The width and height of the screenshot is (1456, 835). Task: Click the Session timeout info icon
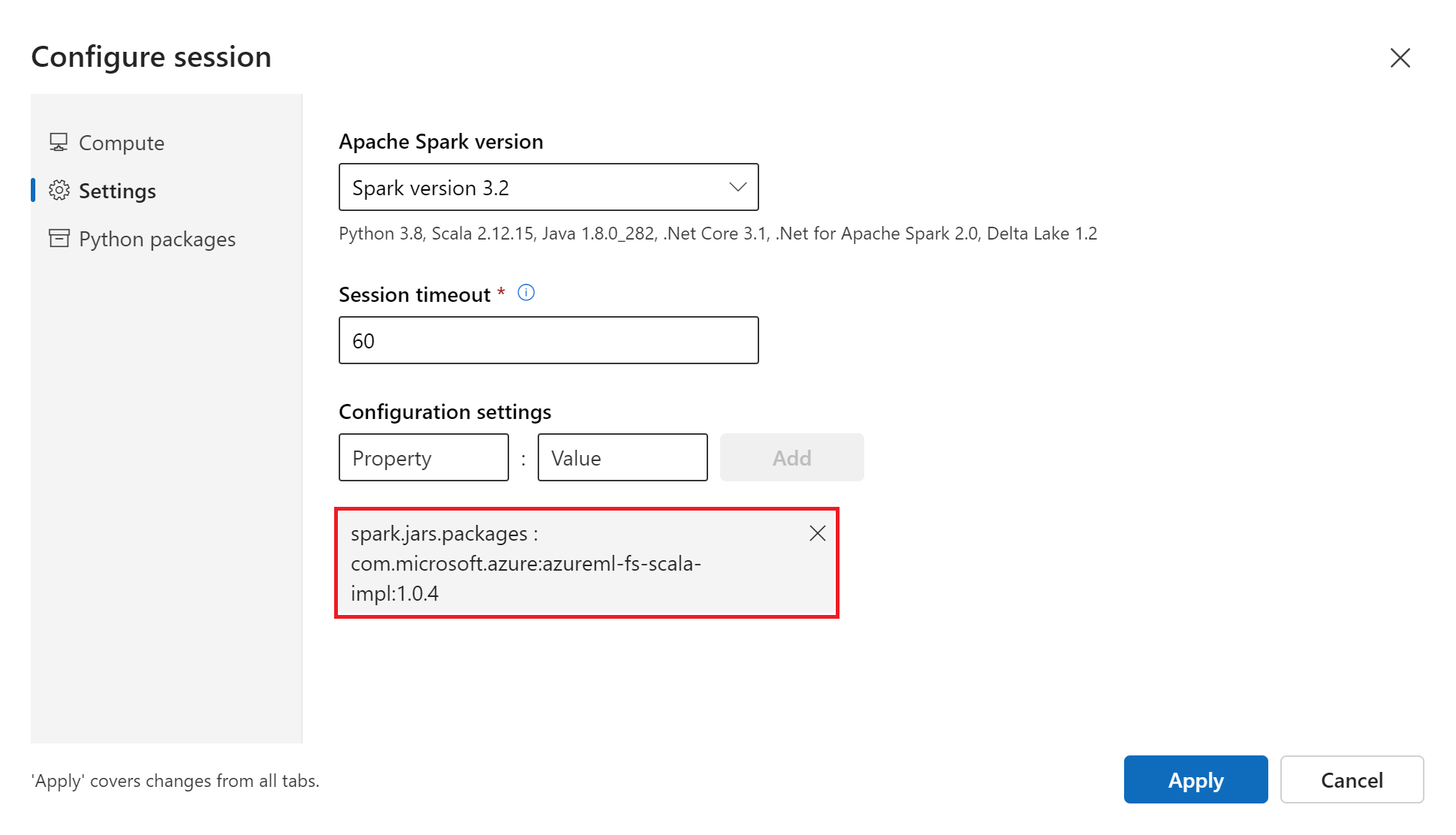pos(526,293)
